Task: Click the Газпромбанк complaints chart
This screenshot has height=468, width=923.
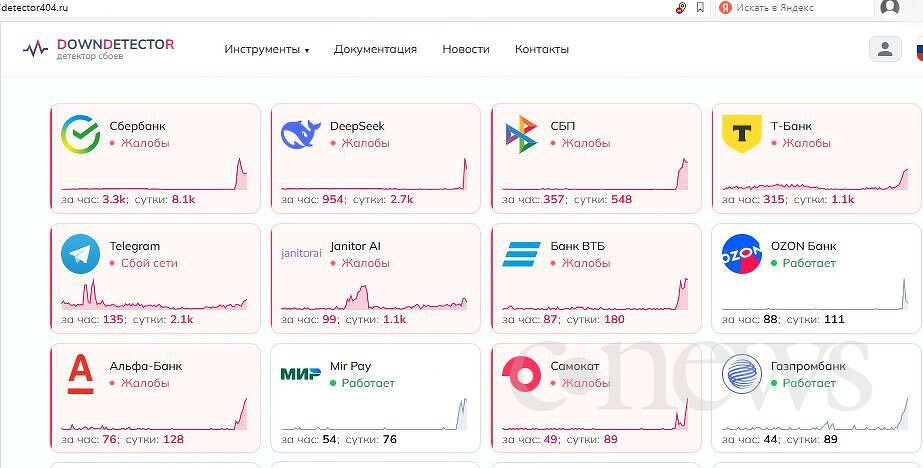Action: [810, 414]
